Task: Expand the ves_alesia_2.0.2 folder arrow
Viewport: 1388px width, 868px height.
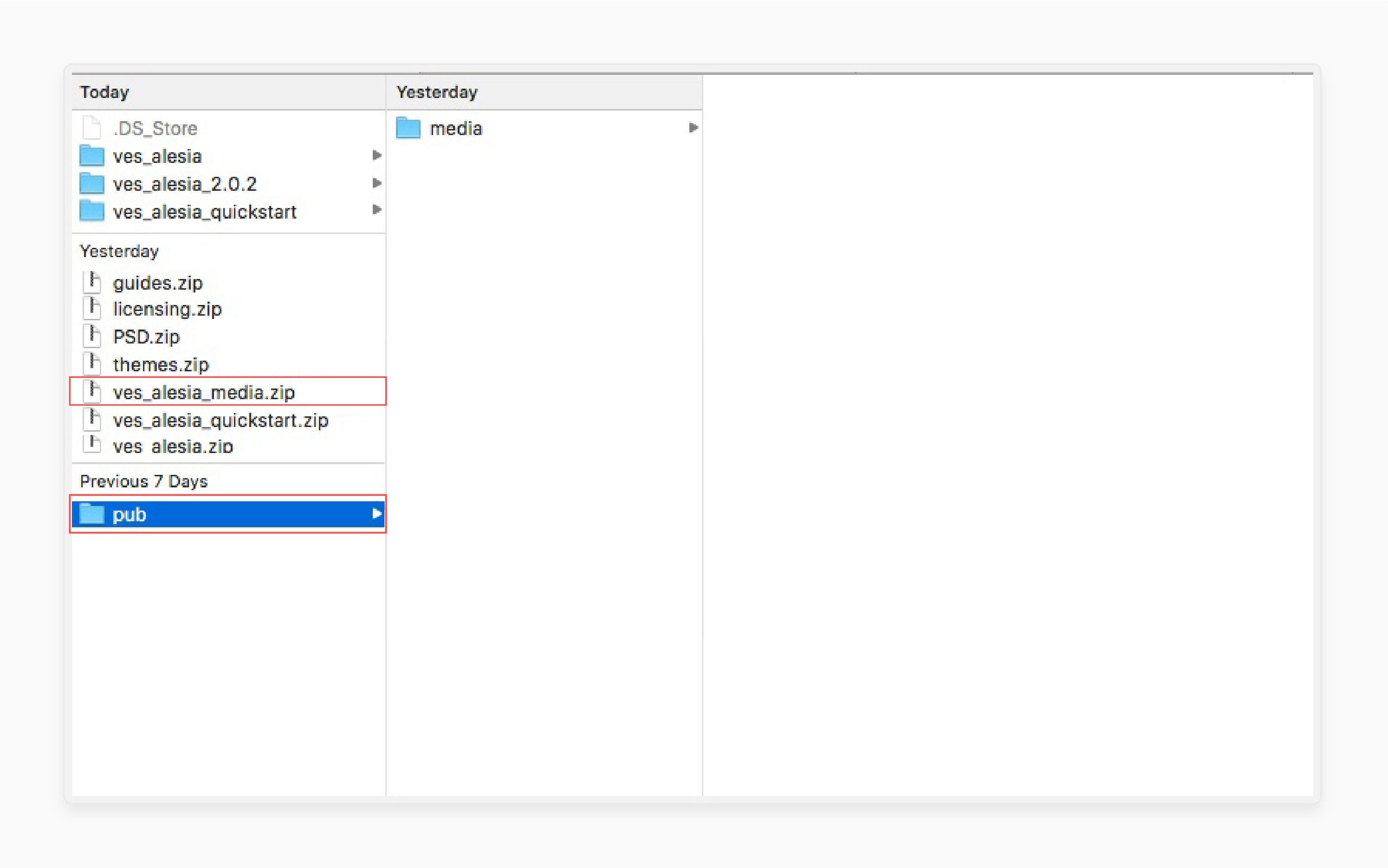Action: tap(376, 183)
